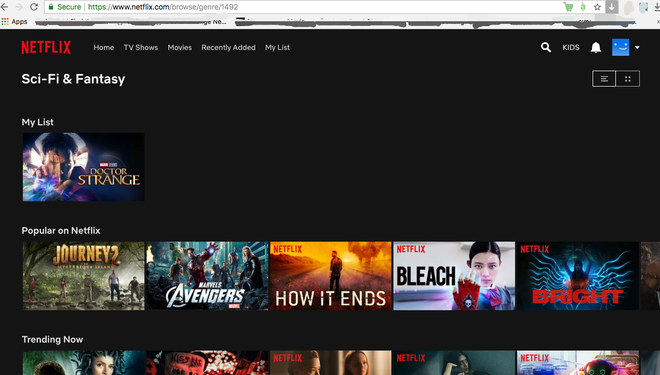The height and width of the screenshot is (375, 660).
Task: Click the blue profile avatar
Action: point(620,48)
